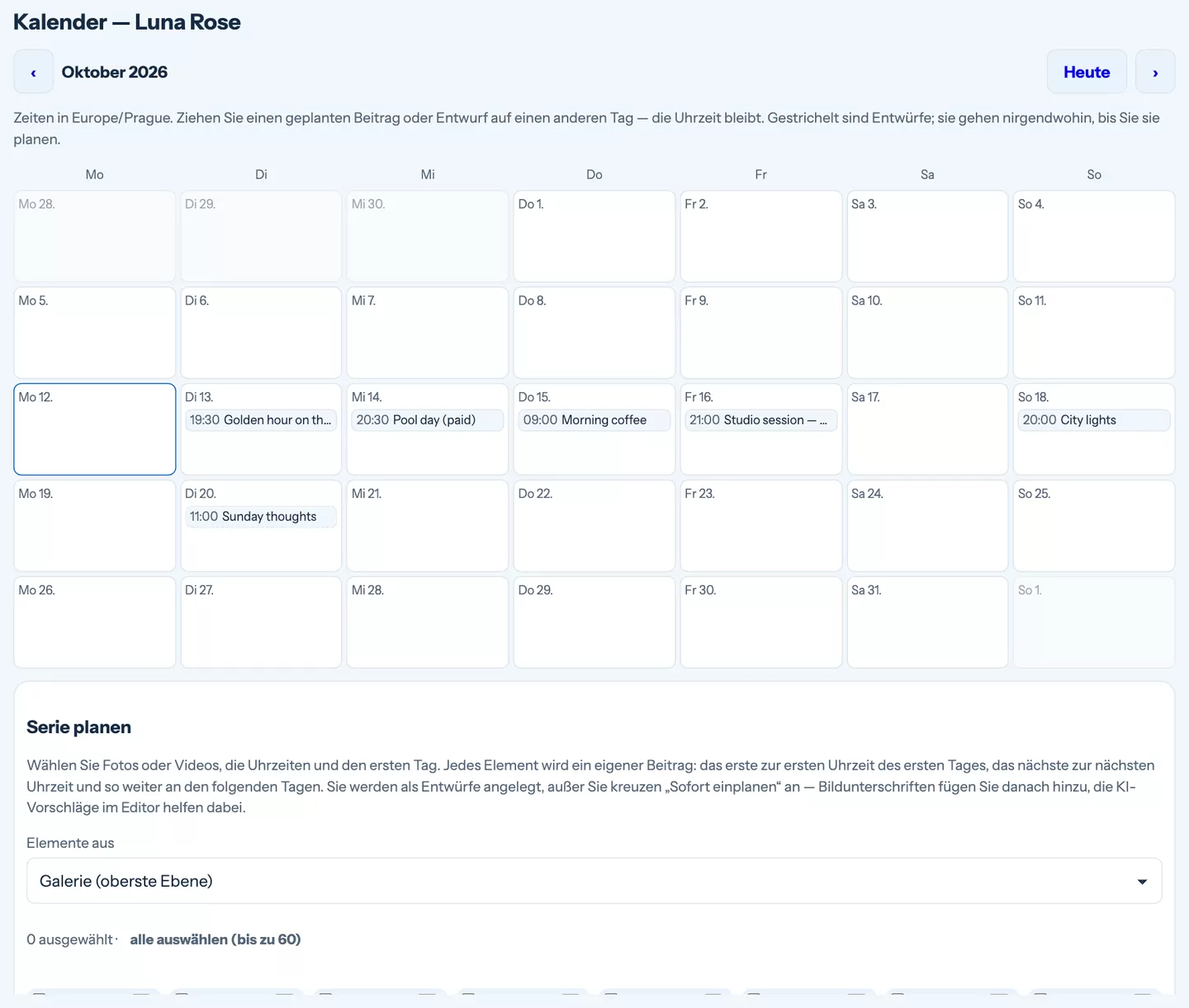Viewport: 1189px width, 1008px height.
Task: Open the 21:00 Studio session post
Action: coord(760,420)
